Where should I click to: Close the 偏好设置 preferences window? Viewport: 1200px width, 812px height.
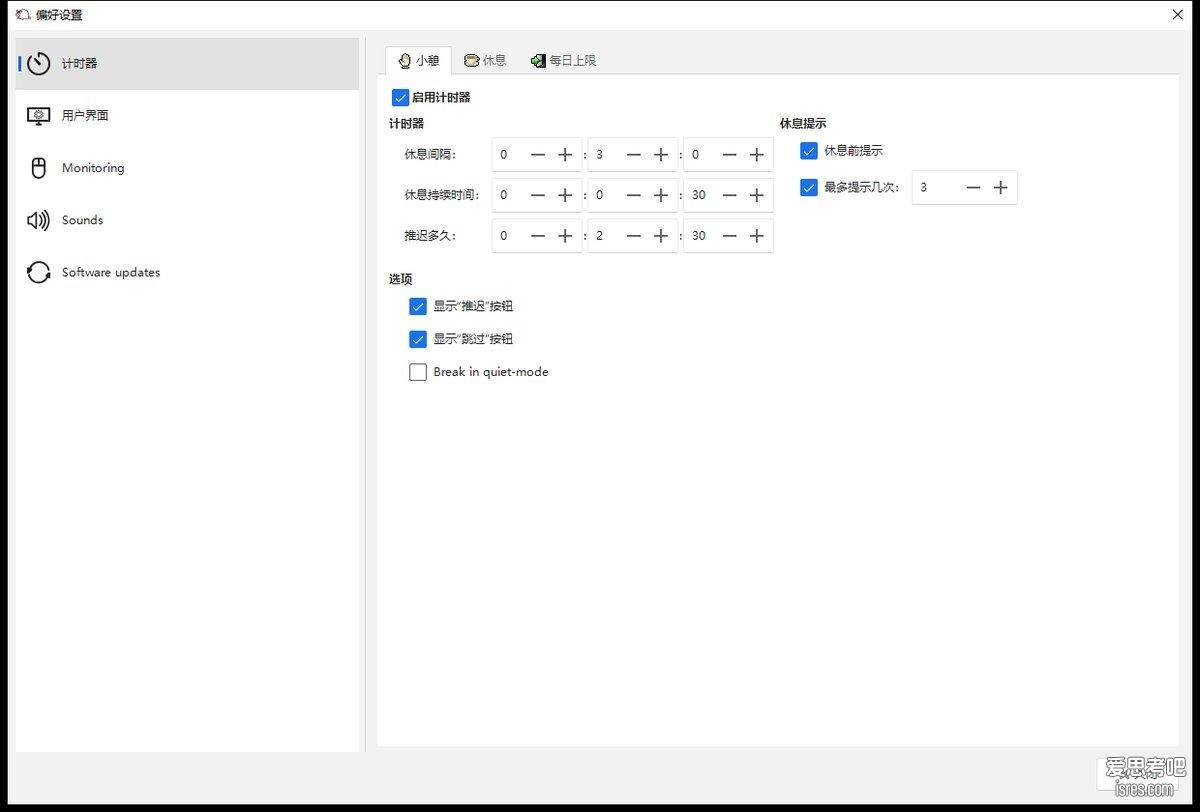pyautogui.click(x=1178, y=14)
